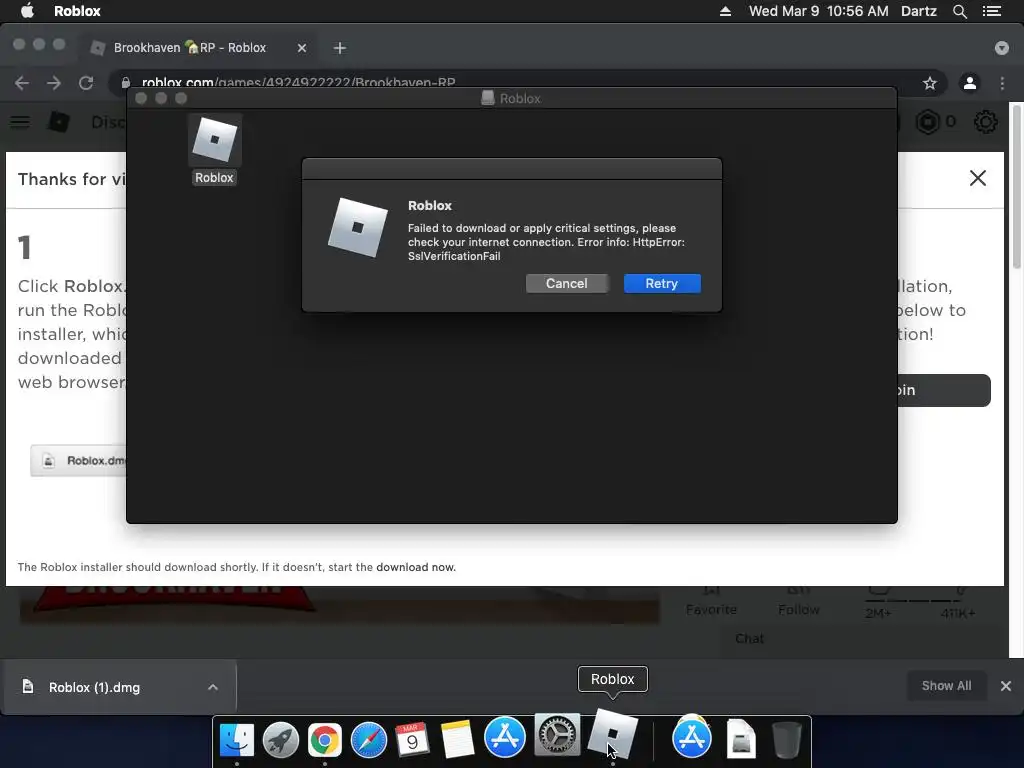This screenshot has width=1024, height=768.
Task: Open Spotlight search in the menu bar
Action: (959, 11)
